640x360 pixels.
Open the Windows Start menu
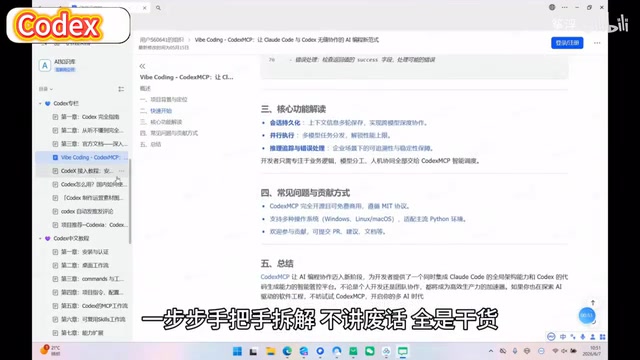pos(237,351)
